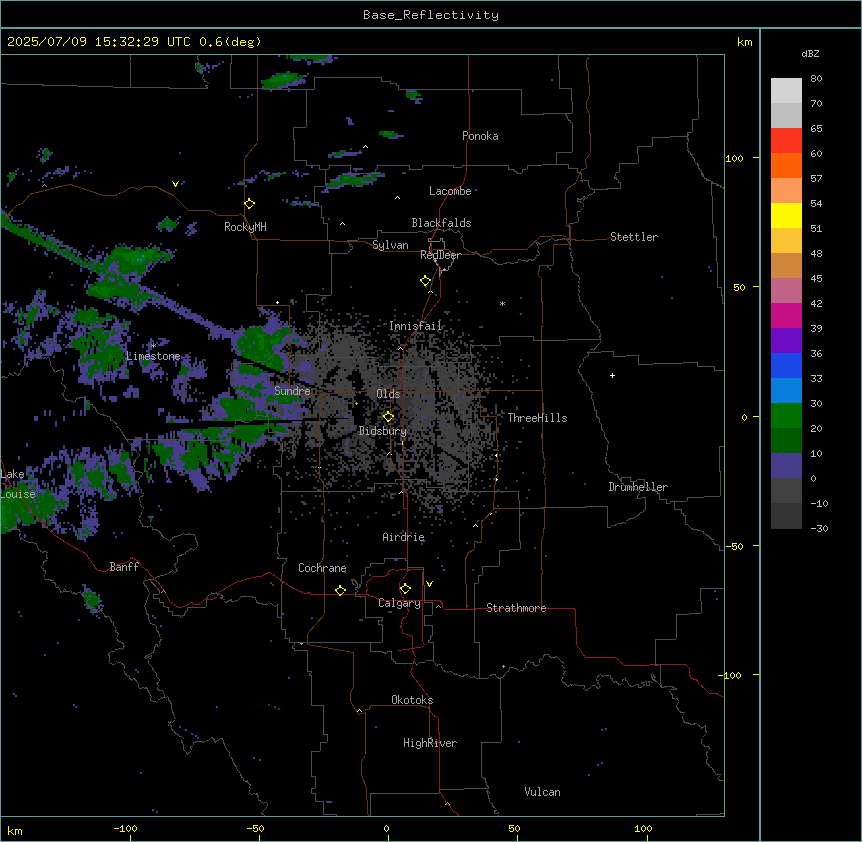862x842 pixels.
Task: Click the -50 tick on the right axis
Action: tap(734, 546)
